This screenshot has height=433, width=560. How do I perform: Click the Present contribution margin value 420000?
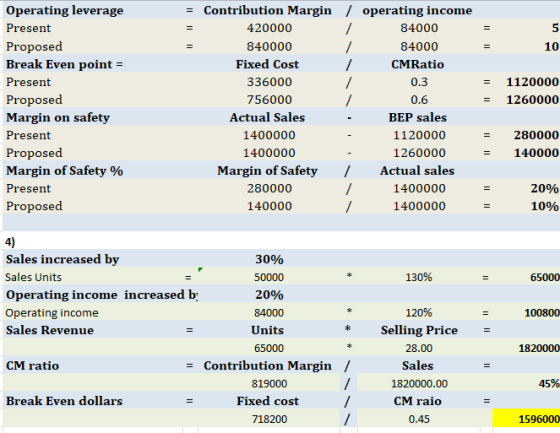click(x=269, y=28)
